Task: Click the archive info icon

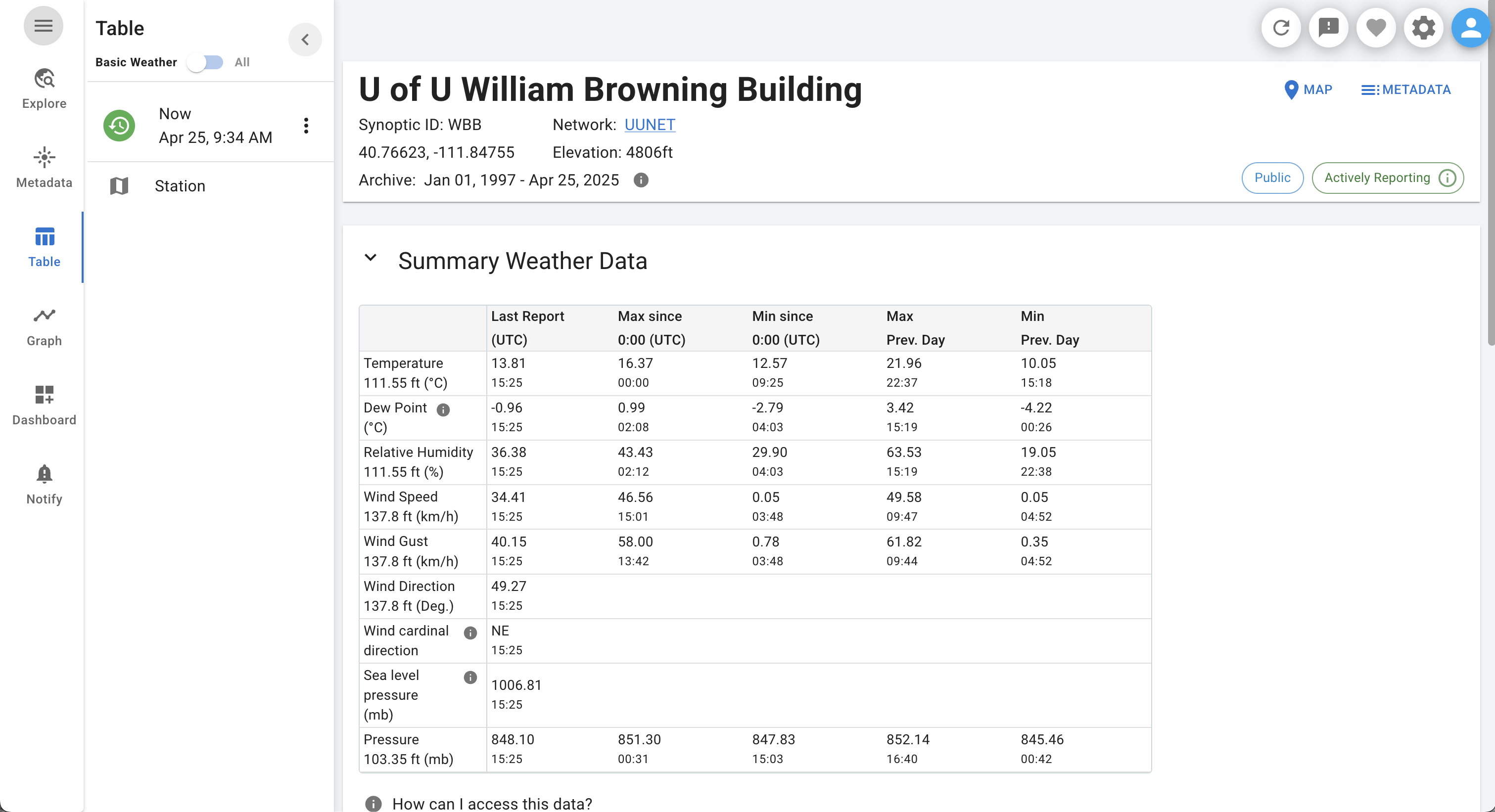Action: [x=641, y=180]
